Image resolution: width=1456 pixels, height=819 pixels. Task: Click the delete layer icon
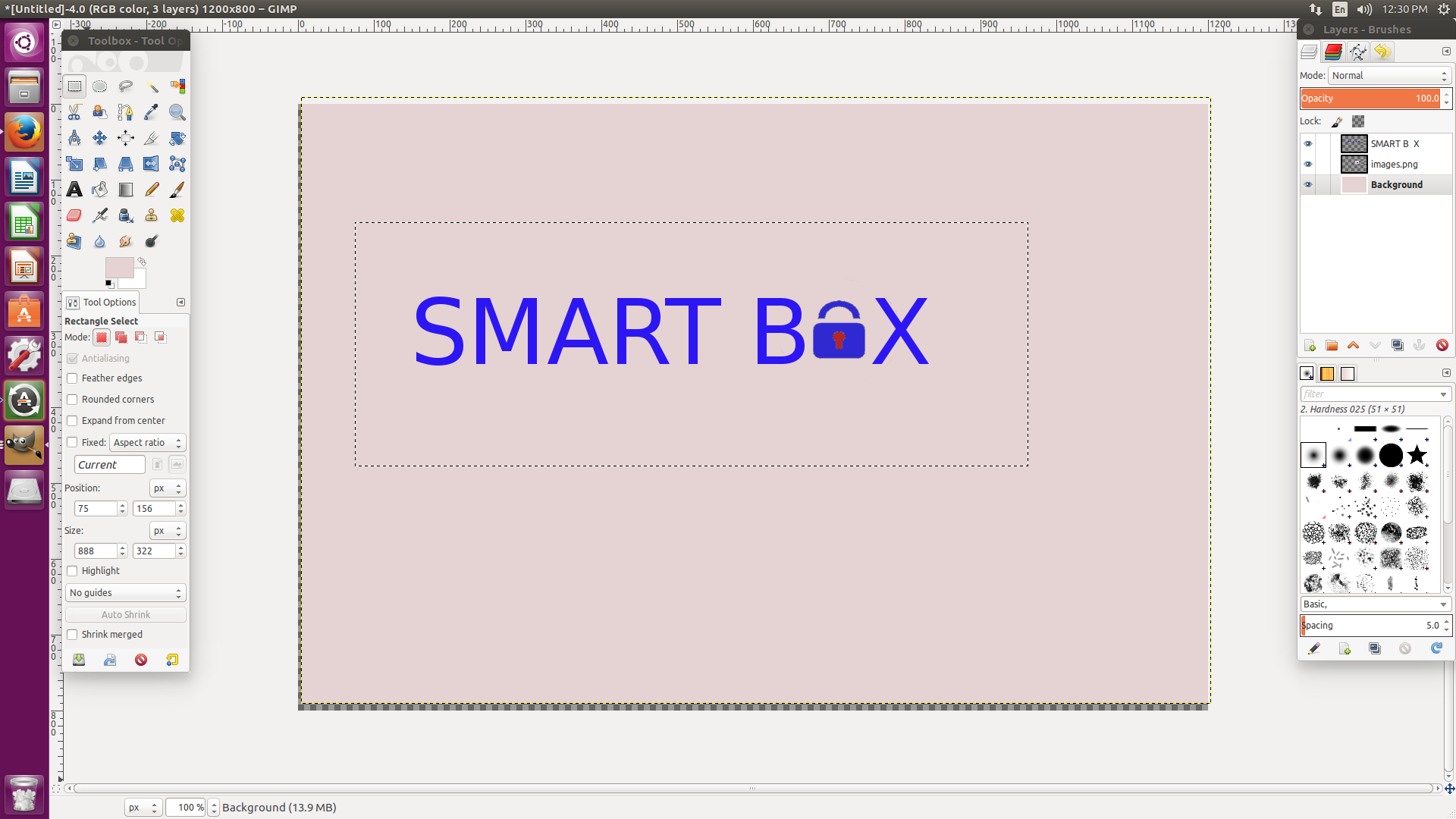tap(1442, 346)
